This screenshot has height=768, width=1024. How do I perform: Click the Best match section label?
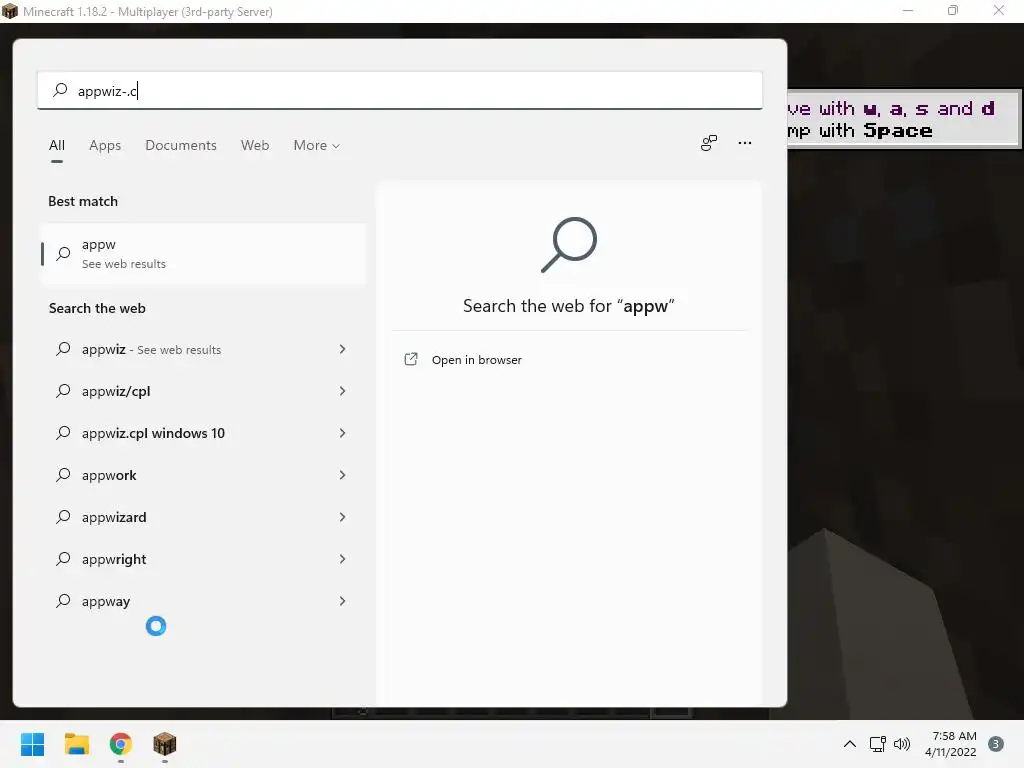[x=83, y=201]
